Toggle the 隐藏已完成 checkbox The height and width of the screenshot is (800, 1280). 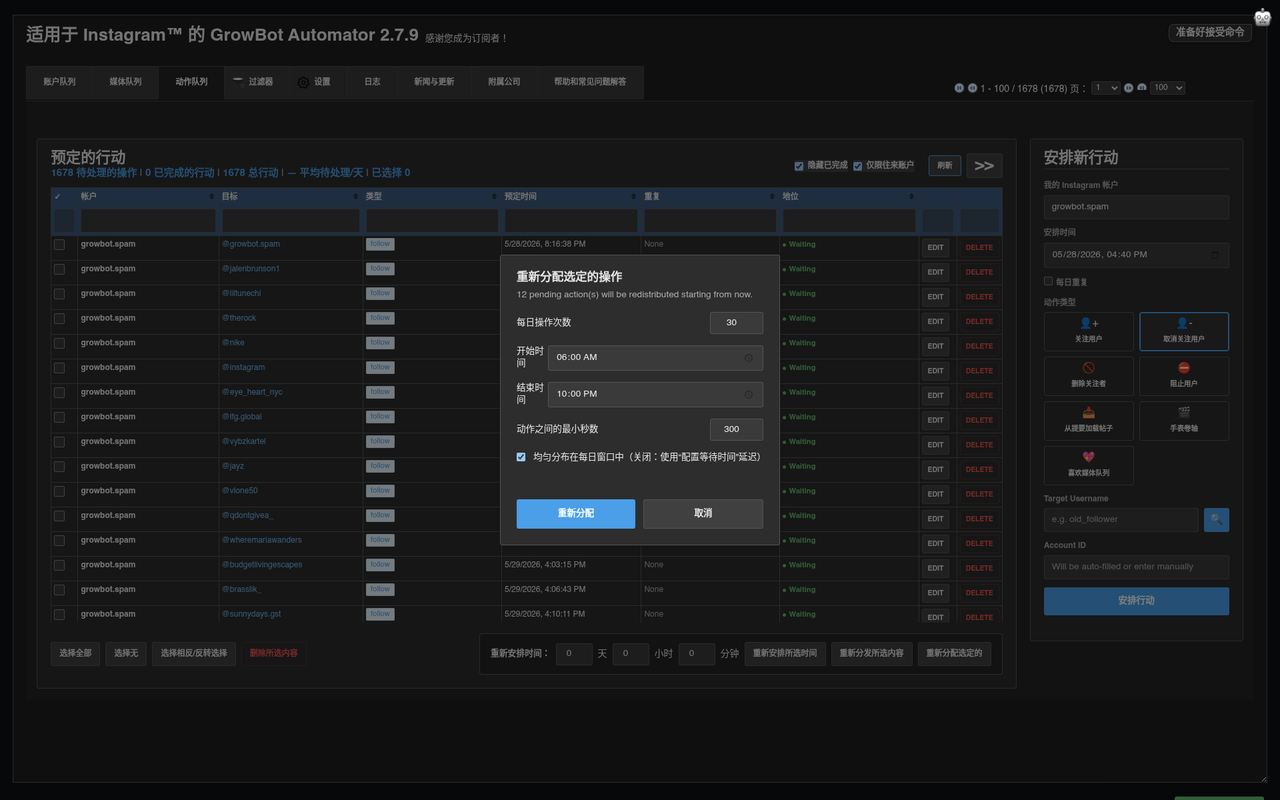(799, 166)
